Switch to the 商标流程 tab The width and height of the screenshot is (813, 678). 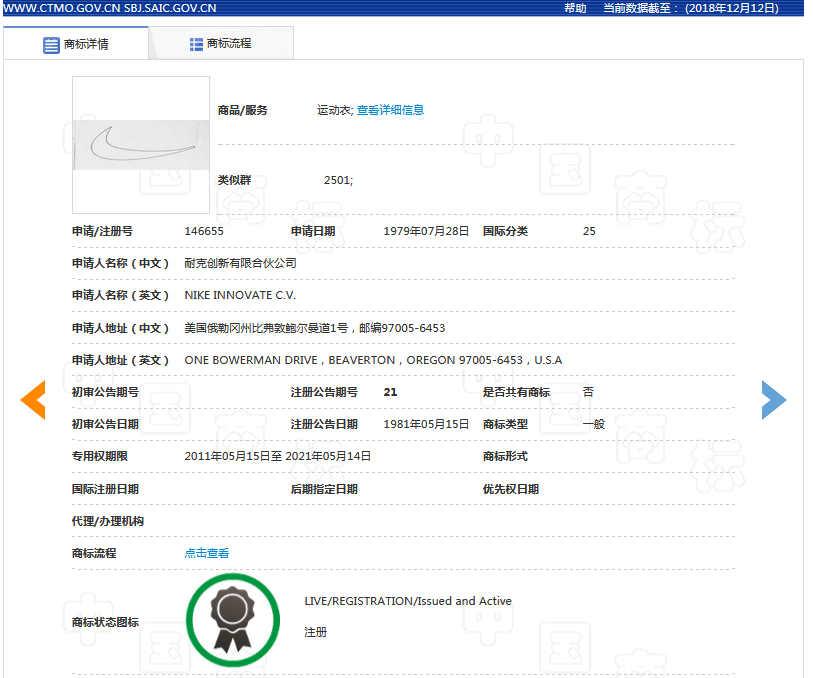pos(221,44)
